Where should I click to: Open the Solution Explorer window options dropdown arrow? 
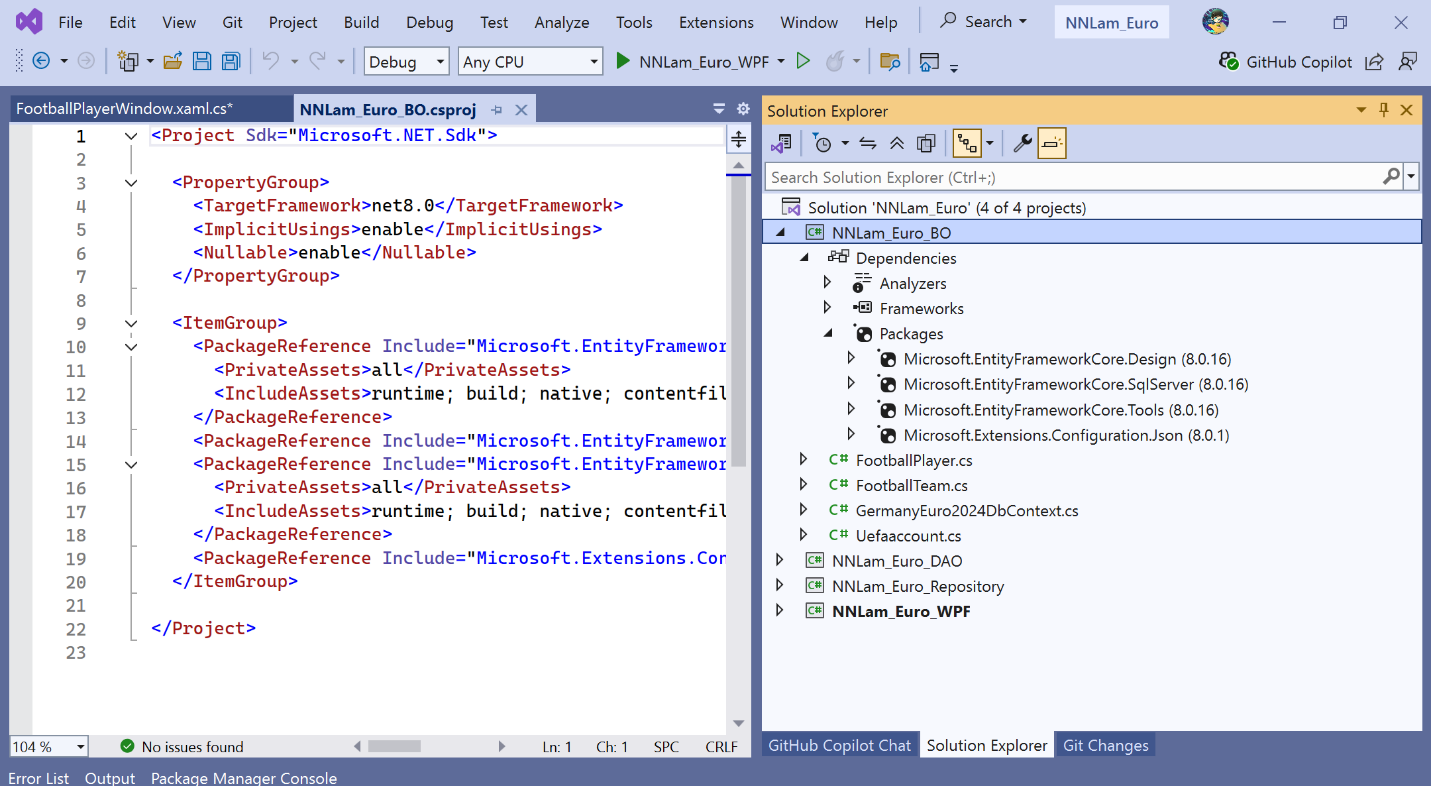point(1361,111)
